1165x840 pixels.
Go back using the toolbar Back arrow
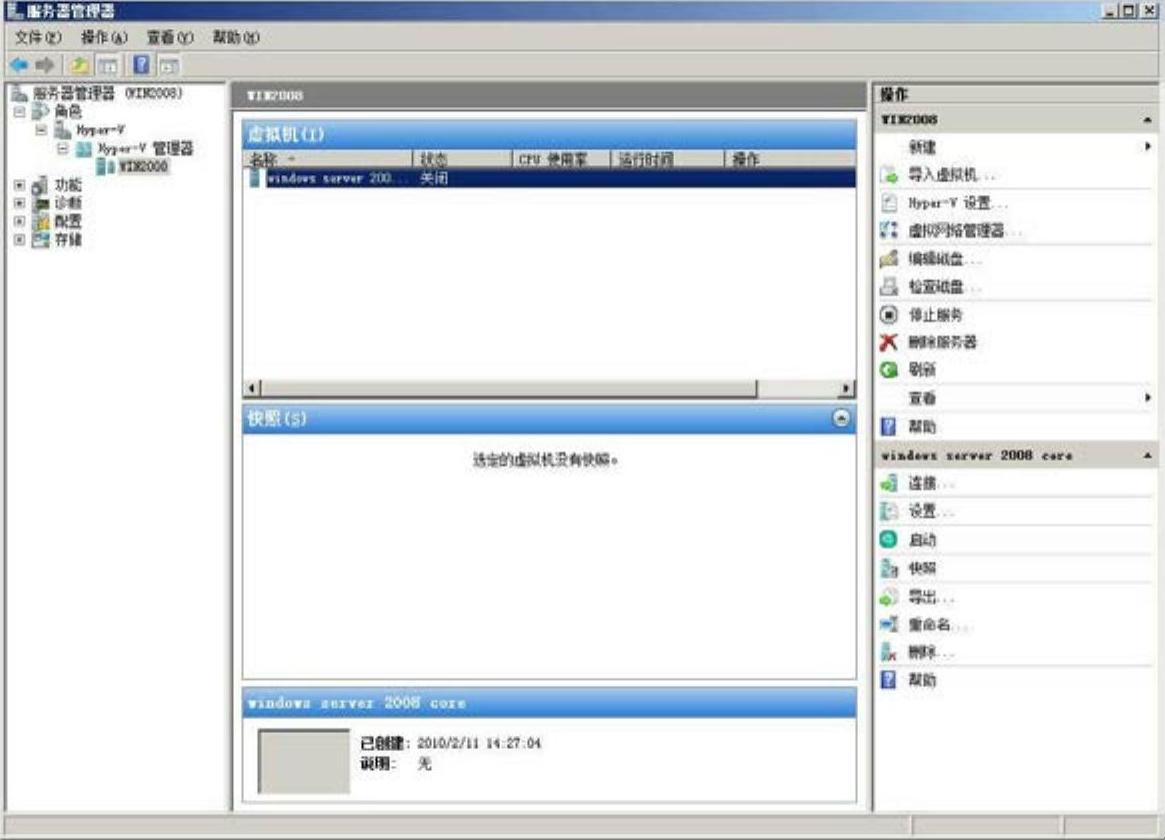tap(19, 65)
